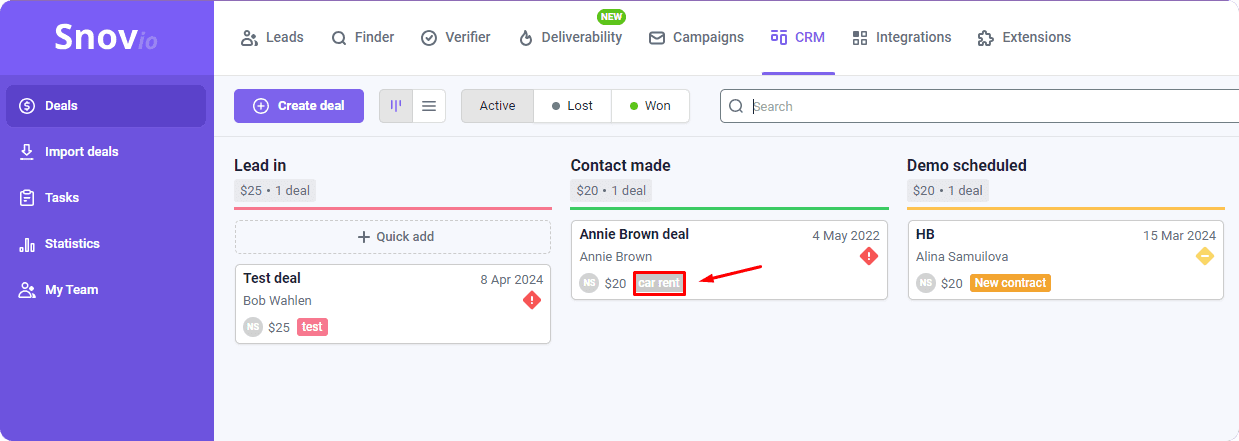The height and width of the screenshot is (441, 1239).
Task: Click the orange New contract tag
Action: point(1010,284)
